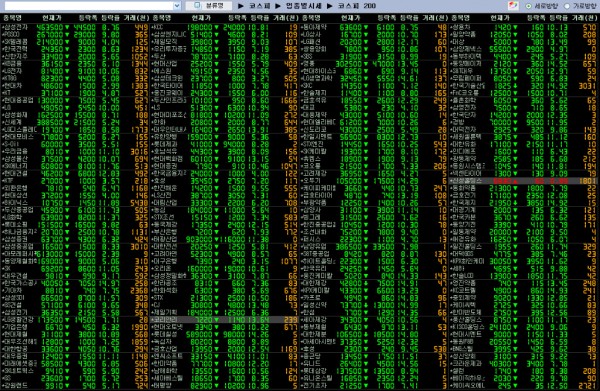
Task: Click inside the top-left search input box
Action: 88,6
